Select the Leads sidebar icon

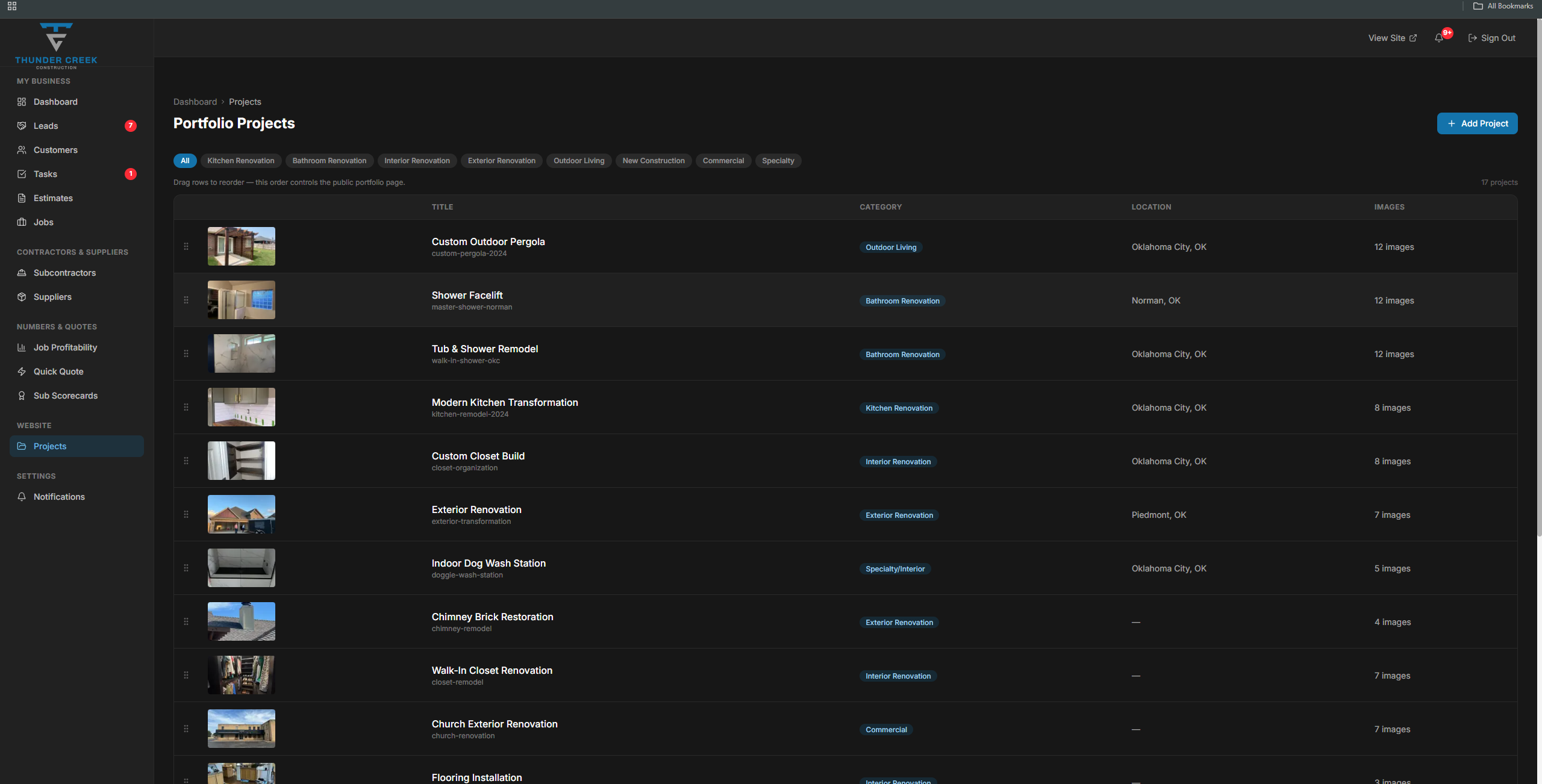click(21, 126)
